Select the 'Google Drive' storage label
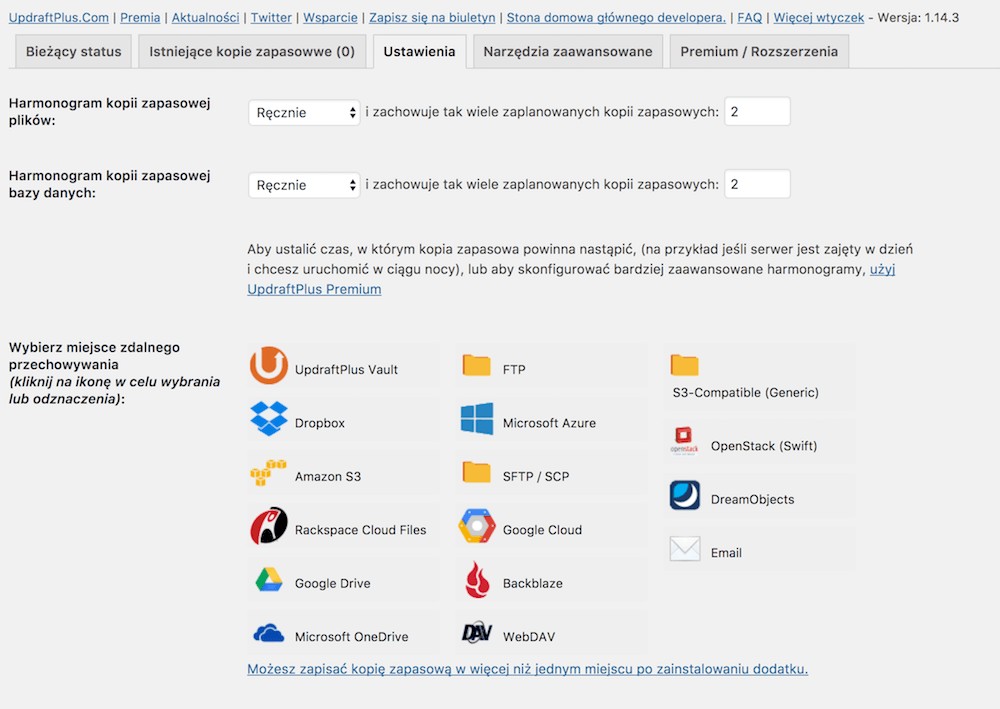Image resolution: width=1000 pixels, height=709 pixels. [332, 583]
